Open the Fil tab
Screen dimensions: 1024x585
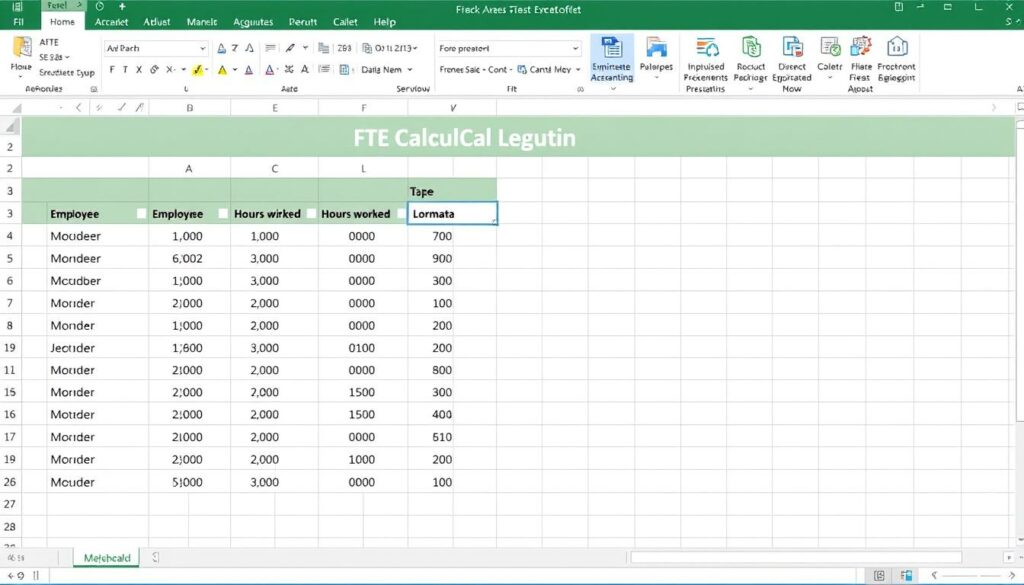(x=18, y=22)
